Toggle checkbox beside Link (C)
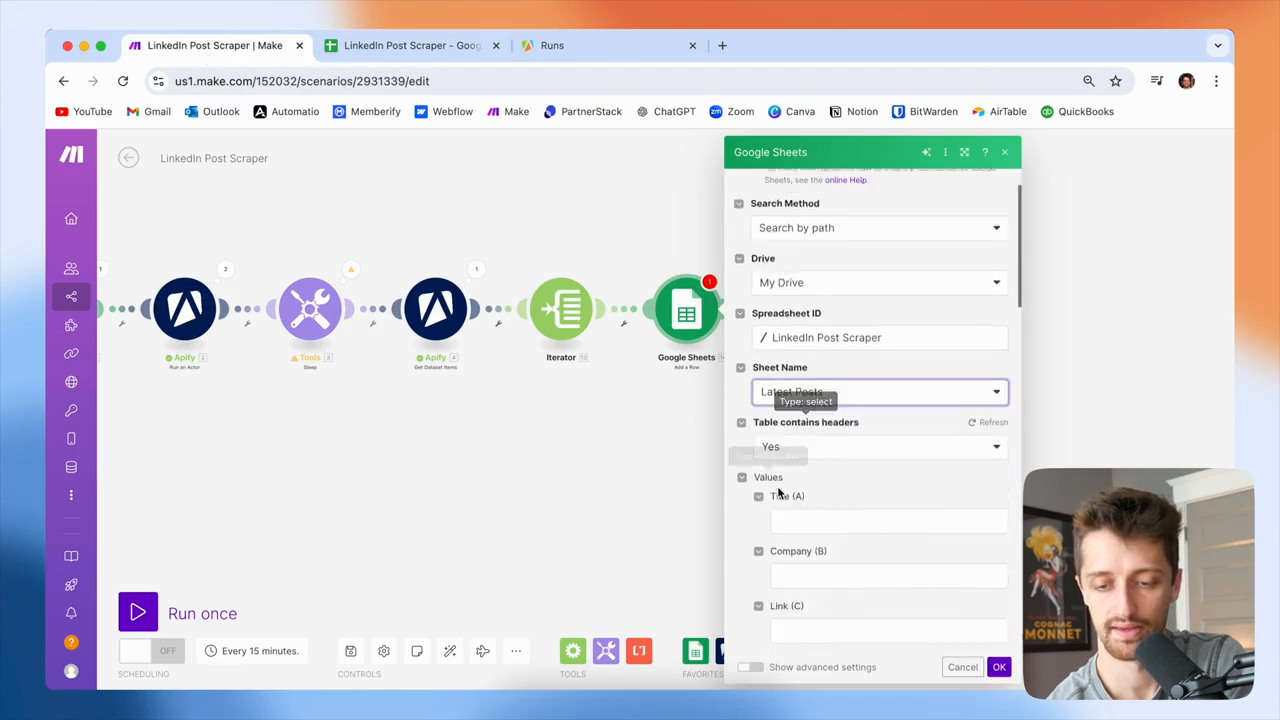This screenshot has height=720, width=1280. click(x=758, y=606)
